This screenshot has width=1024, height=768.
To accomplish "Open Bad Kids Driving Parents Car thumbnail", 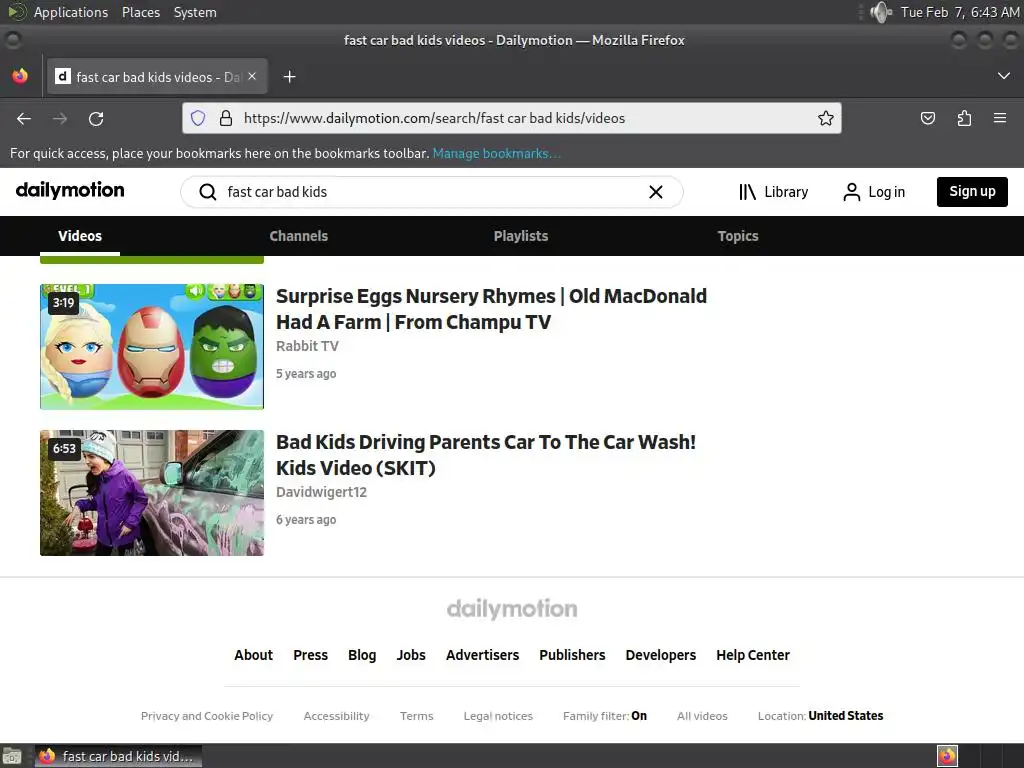I will [x=152, y=493].
